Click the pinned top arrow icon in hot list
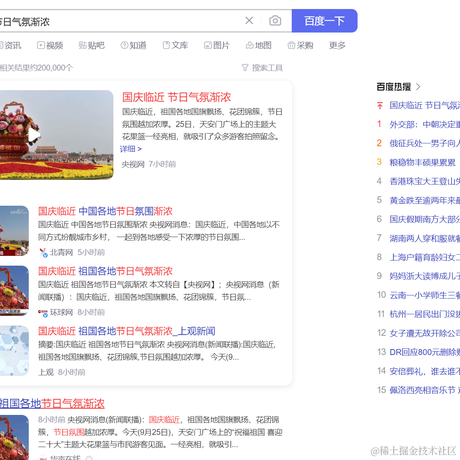The width and height of the screenshot is (460, 460). (x=380, y=106)
